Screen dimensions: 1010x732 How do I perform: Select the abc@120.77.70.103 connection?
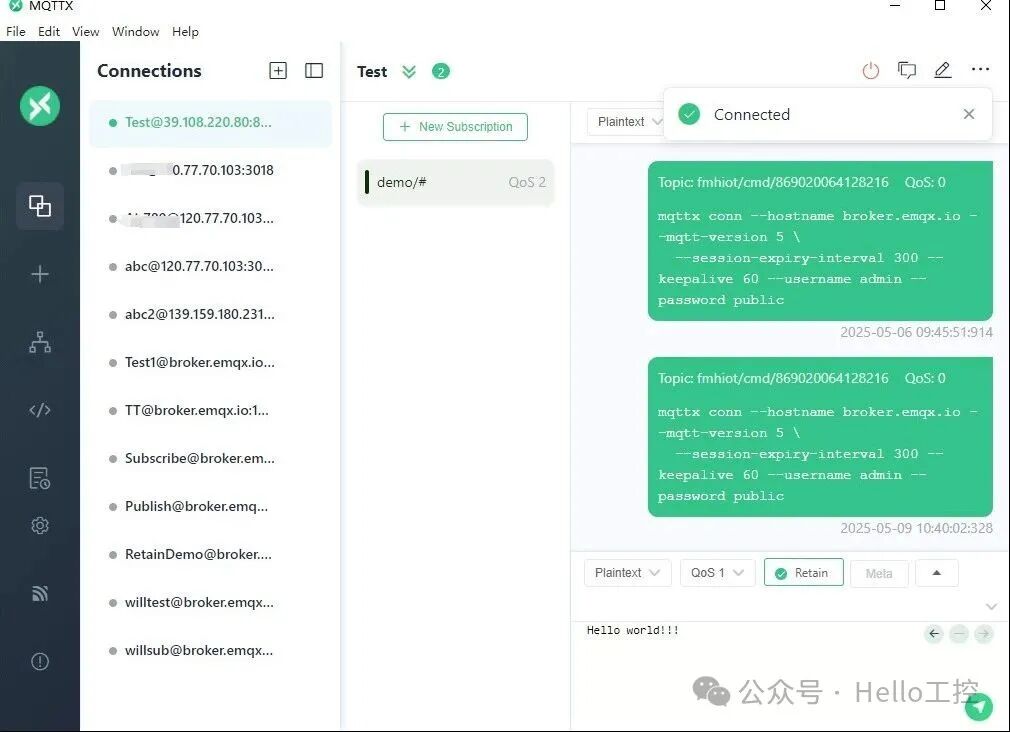point(211,266)
